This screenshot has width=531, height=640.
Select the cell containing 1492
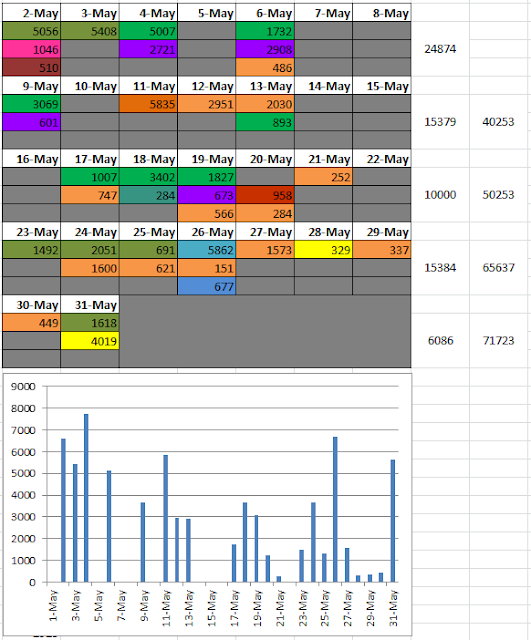(31, 250)
